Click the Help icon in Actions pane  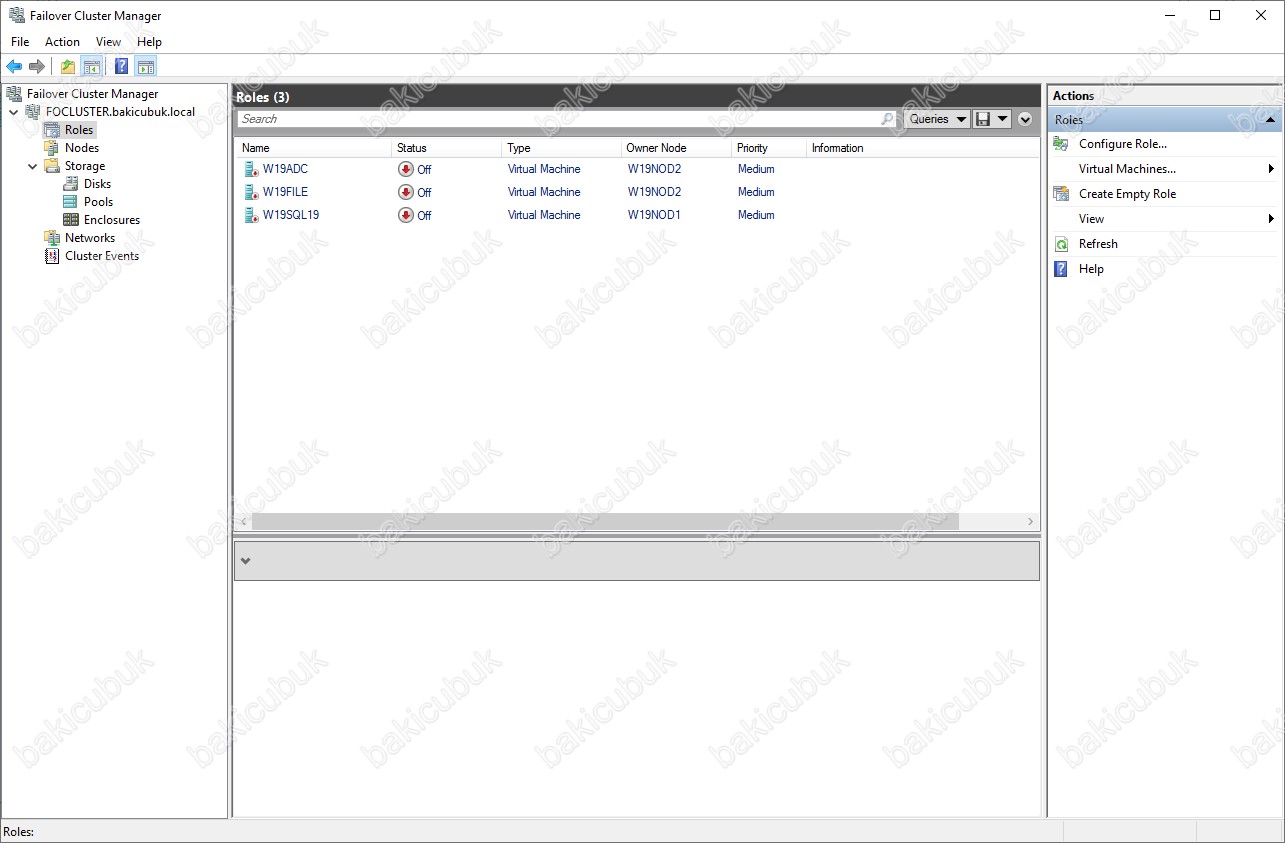click(1061, 269)
